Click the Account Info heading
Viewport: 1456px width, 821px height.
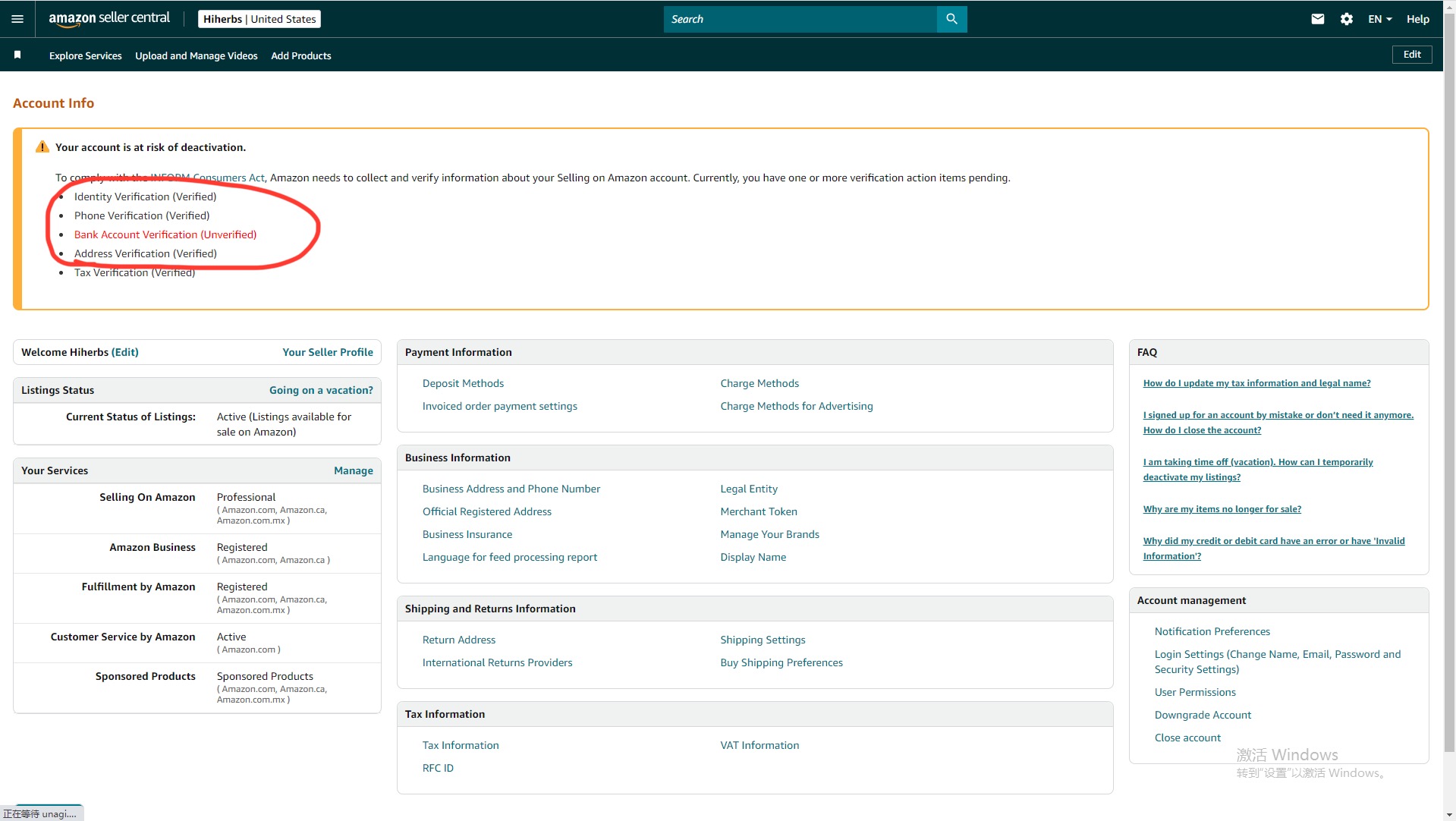[53, 103]
